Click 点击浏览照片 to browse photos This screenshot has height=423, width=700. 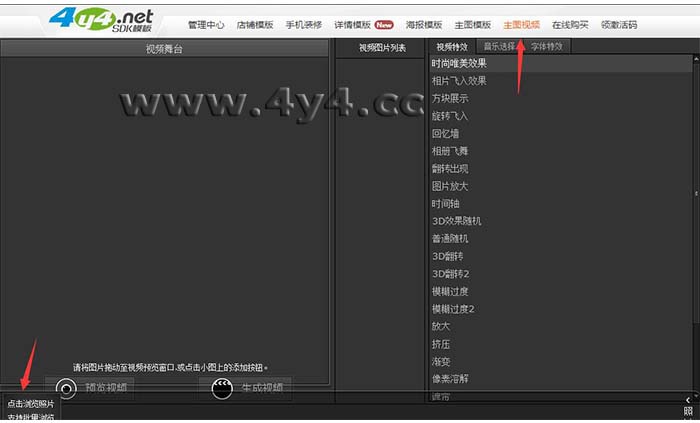click(x=32, y=403)
